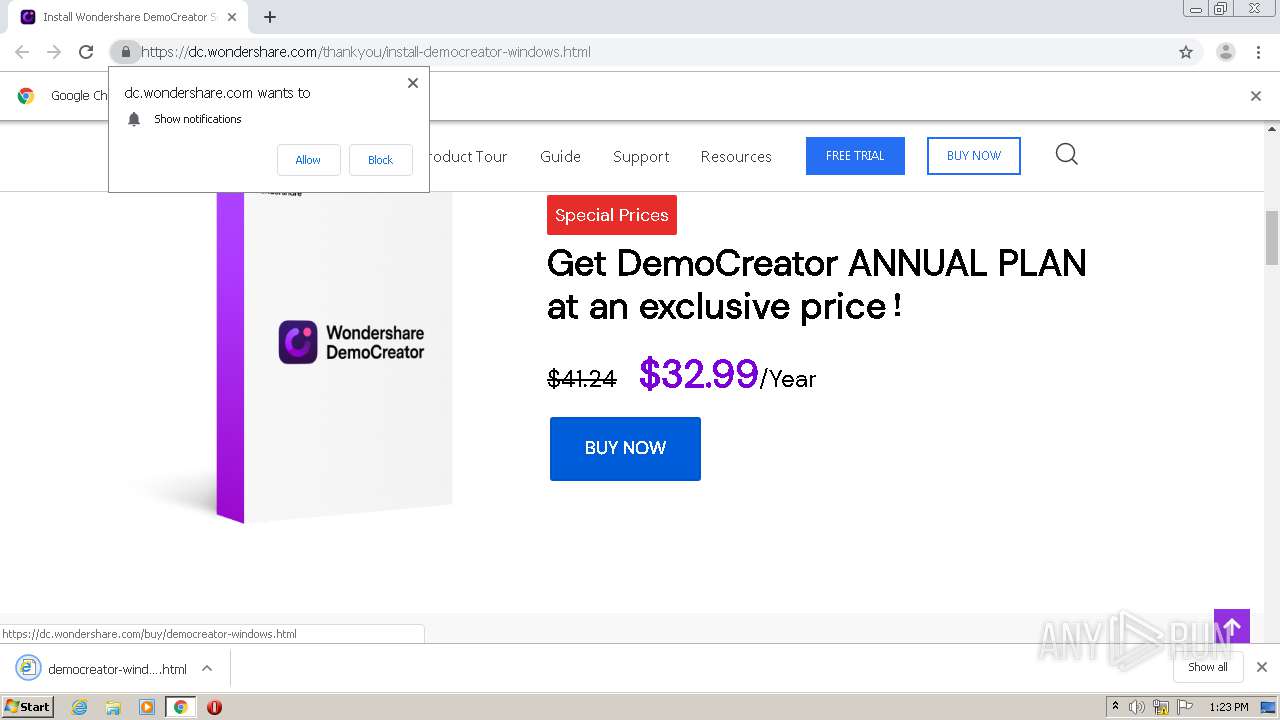Open the Chrome profile avatar
Viewport: 1280px width, 720px height.
(x=1226, y=52)
